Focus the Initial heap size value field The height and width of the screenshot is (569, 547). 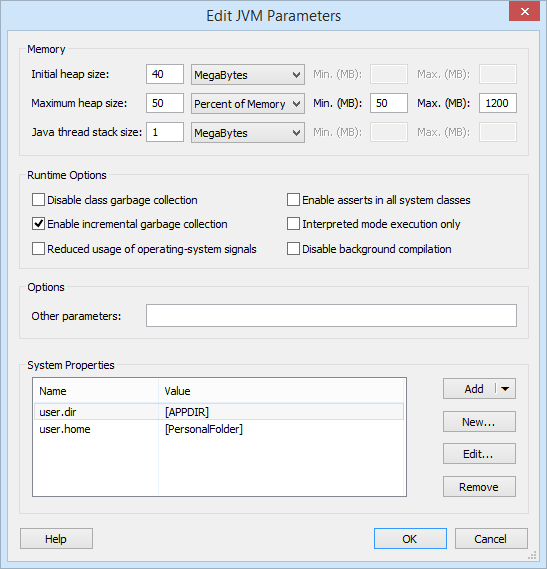[x=165, y=74]
